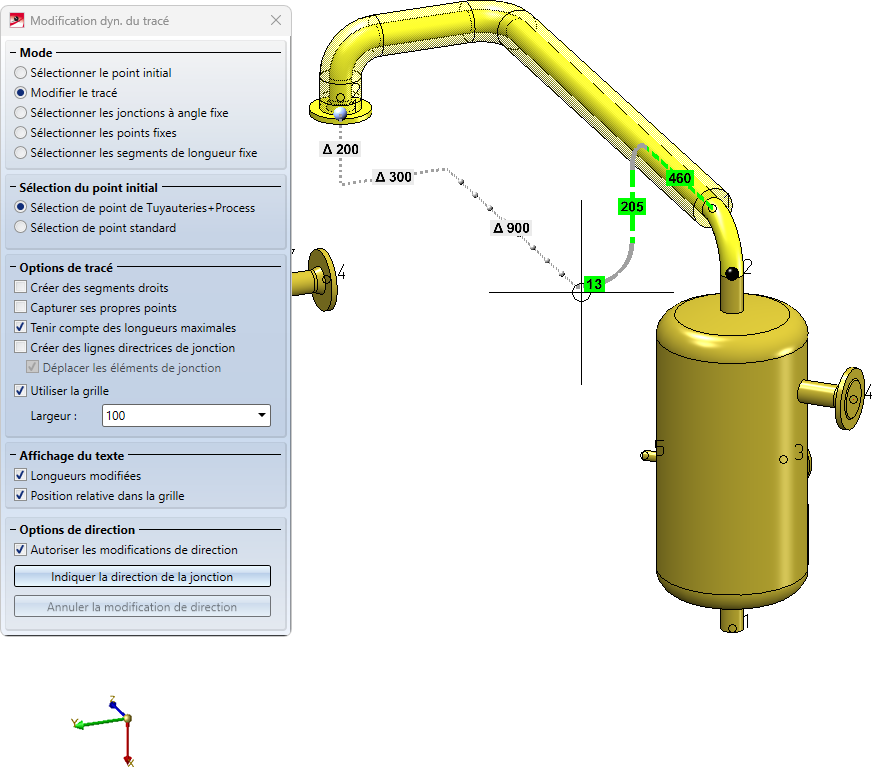The width and height of the screenshot is (873, 767).
Task: Click the green 205 length label
Action: point(632,207)
